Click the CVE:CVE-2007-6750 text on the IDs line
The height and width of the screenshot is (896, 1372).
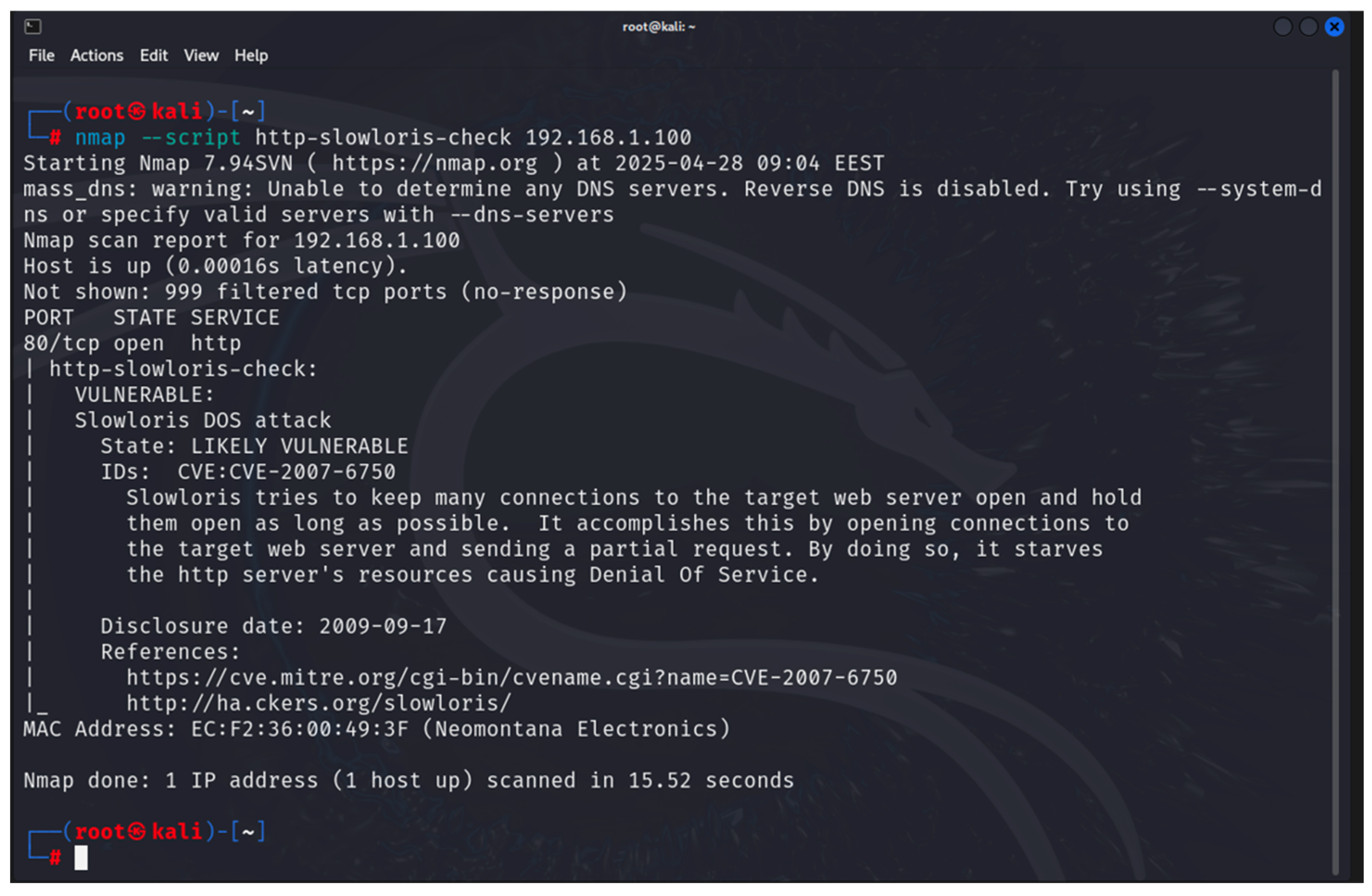(286, 472)
